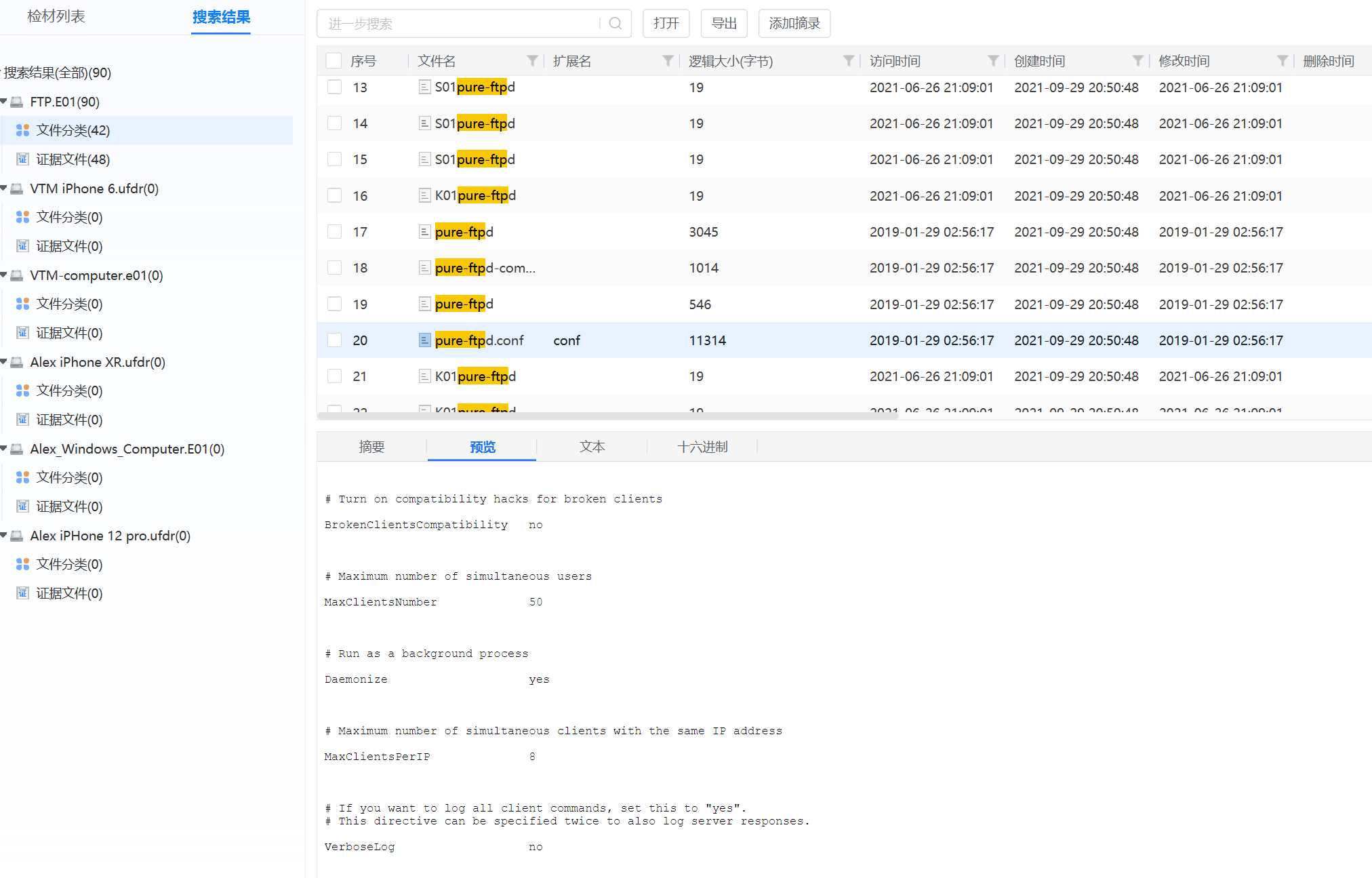This screenshot has width=1372, height=878.
Task: Open filter for 修改时间 column
Action: tap(1282, 61)
